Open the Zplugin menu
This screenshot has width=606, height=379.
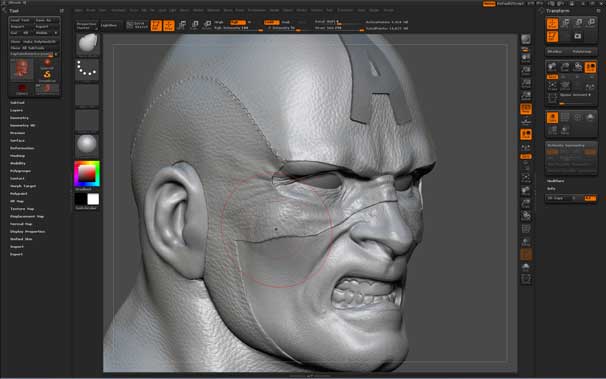click(374, 10)
